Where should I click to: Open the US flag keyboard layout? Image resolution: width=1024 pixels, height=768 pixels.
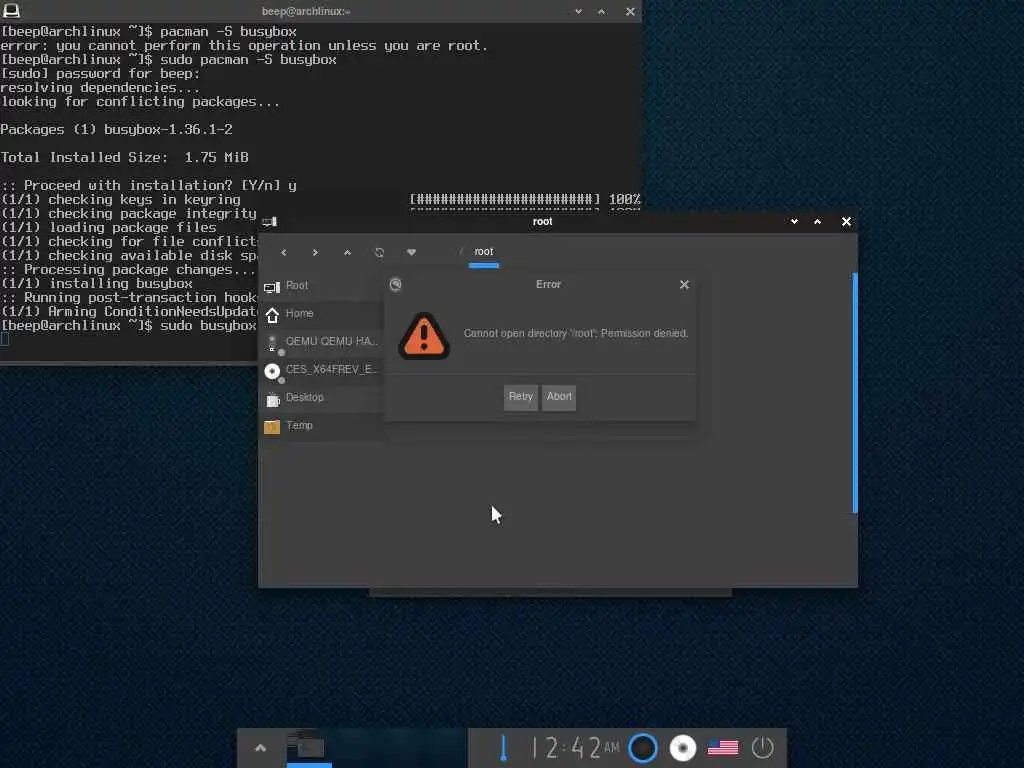click(x=723, y=748)
